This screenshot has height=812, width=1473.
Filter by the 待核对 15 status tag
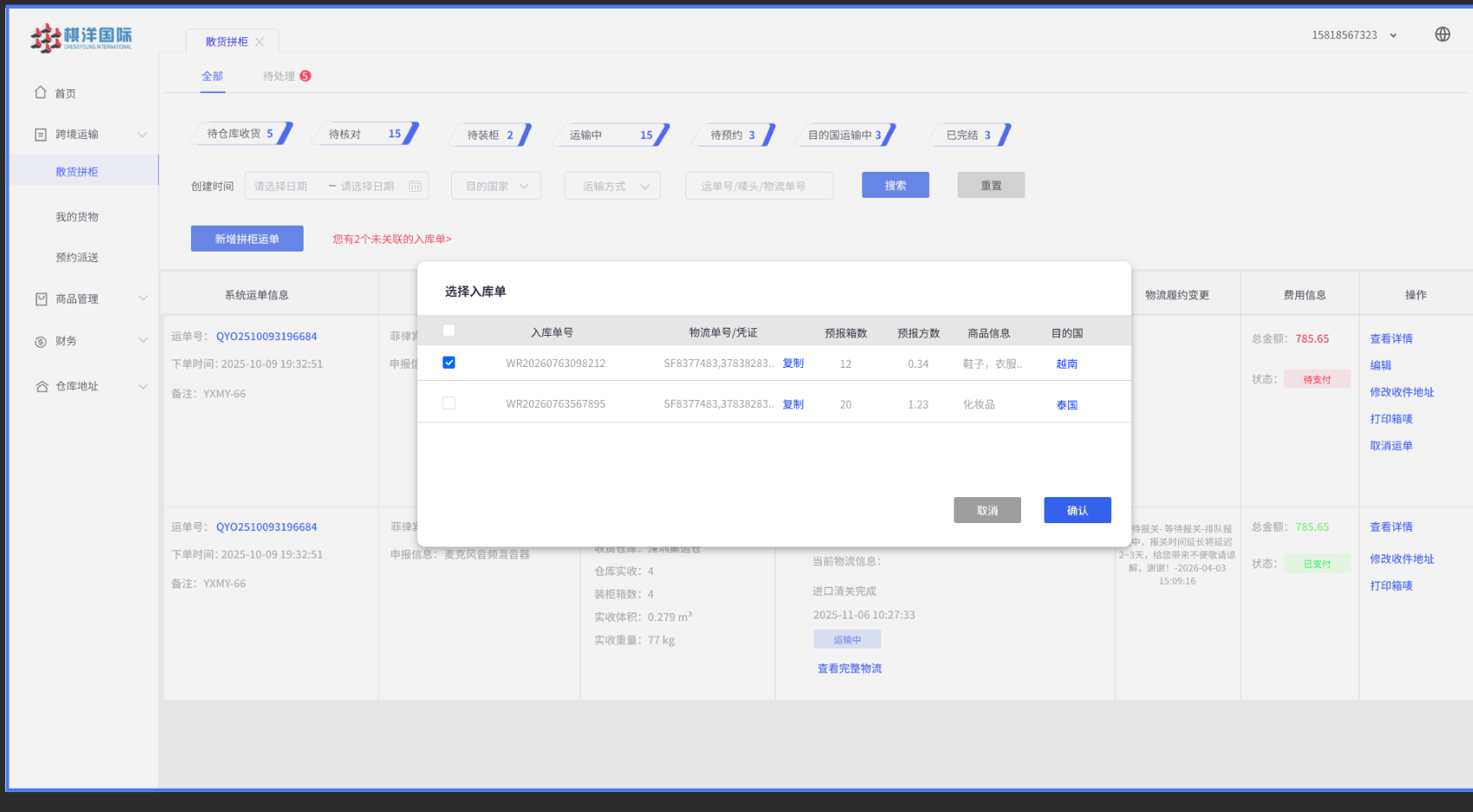click(365, 134)
